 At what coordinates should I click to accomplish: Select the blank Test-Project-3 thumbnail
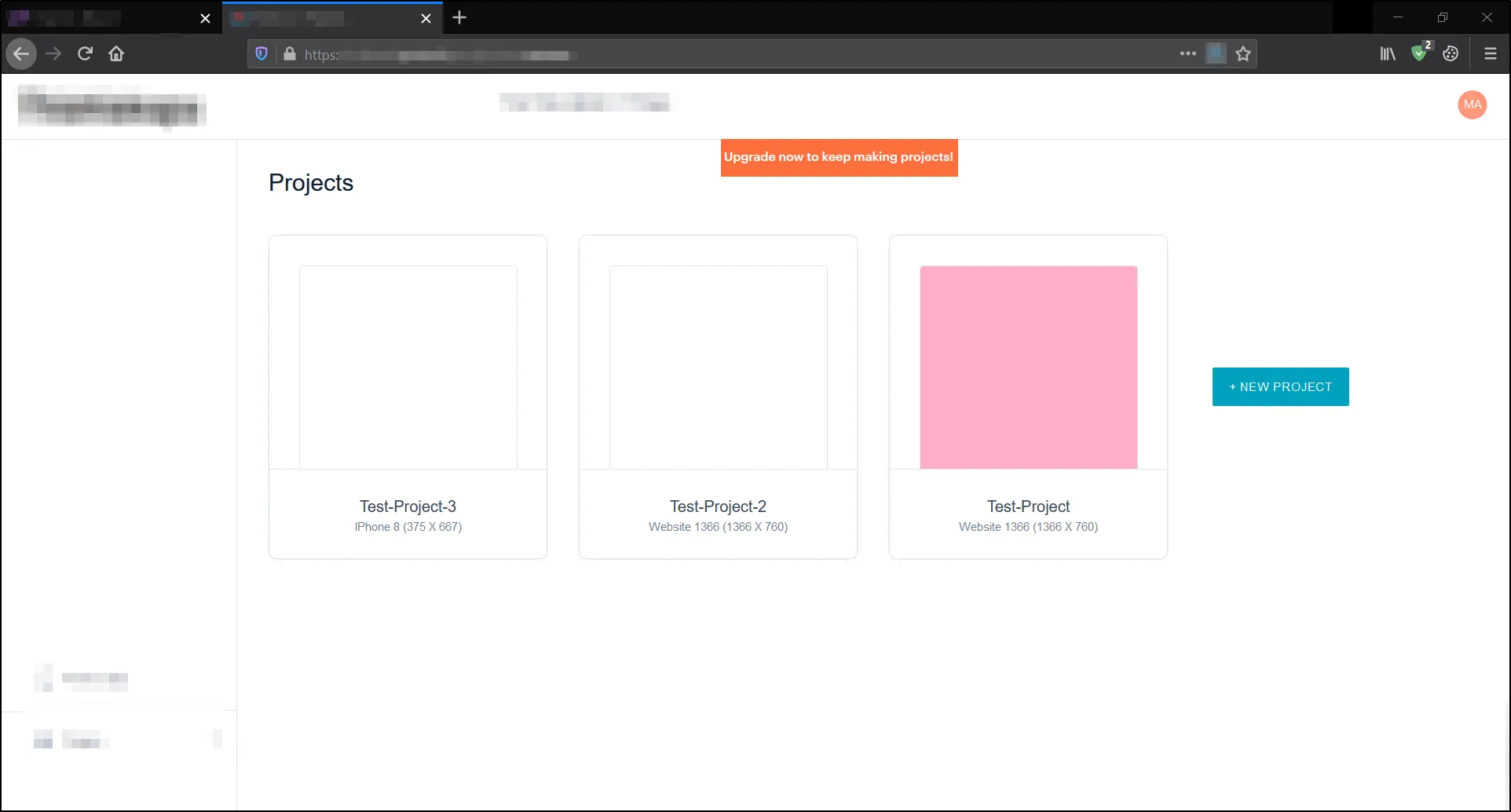tap(408, 367)
